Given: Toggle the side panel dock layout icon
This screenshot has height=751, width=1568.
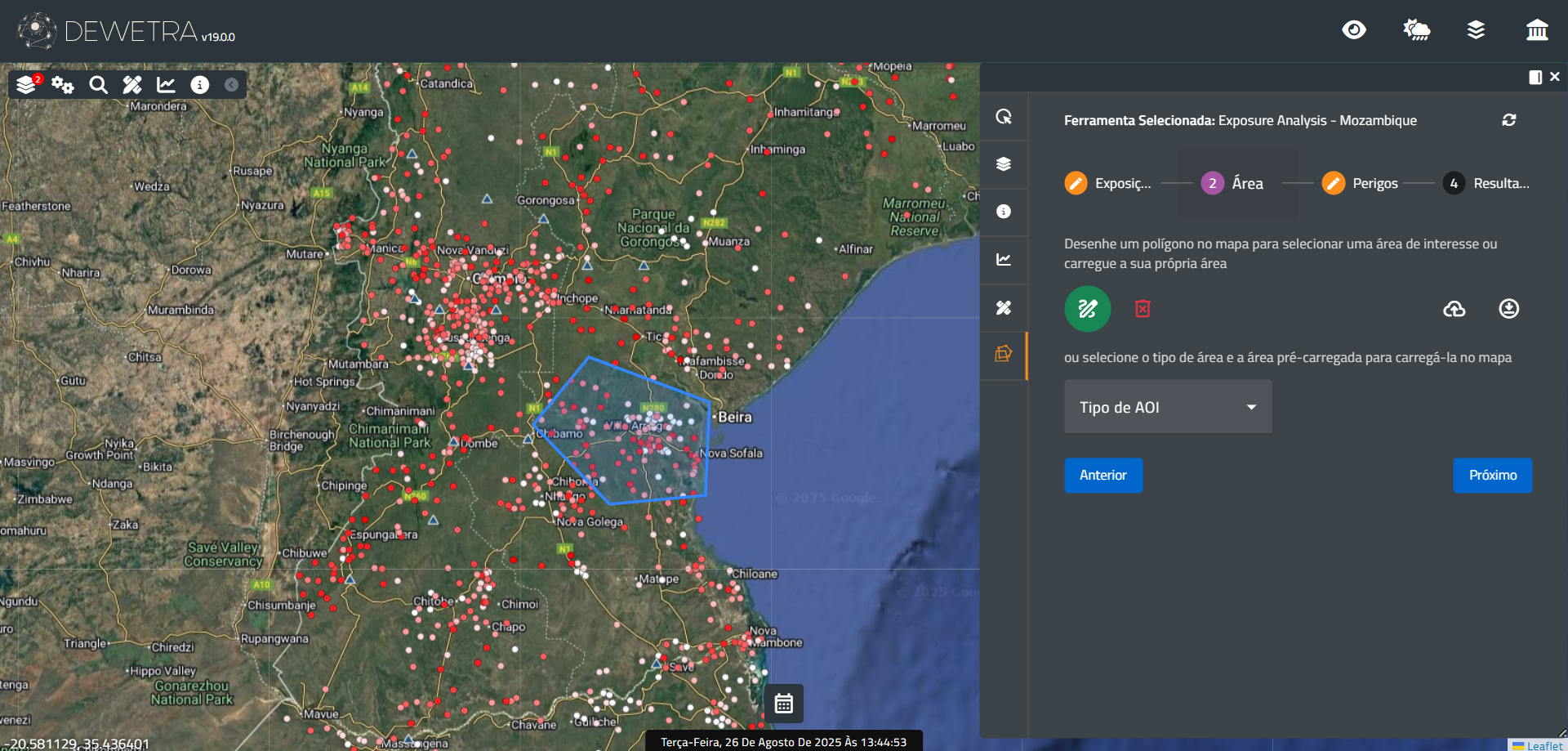Looking at the screenshot, I should tap(1535, 77).
